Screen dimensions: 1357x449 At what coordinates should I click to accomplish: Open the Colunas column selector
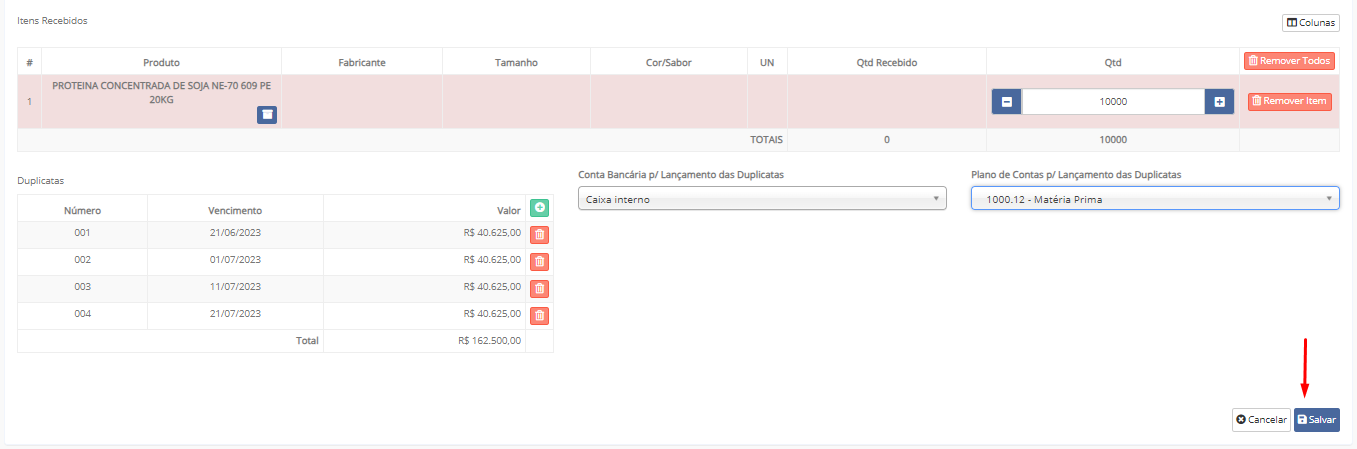coord(1310,22)
